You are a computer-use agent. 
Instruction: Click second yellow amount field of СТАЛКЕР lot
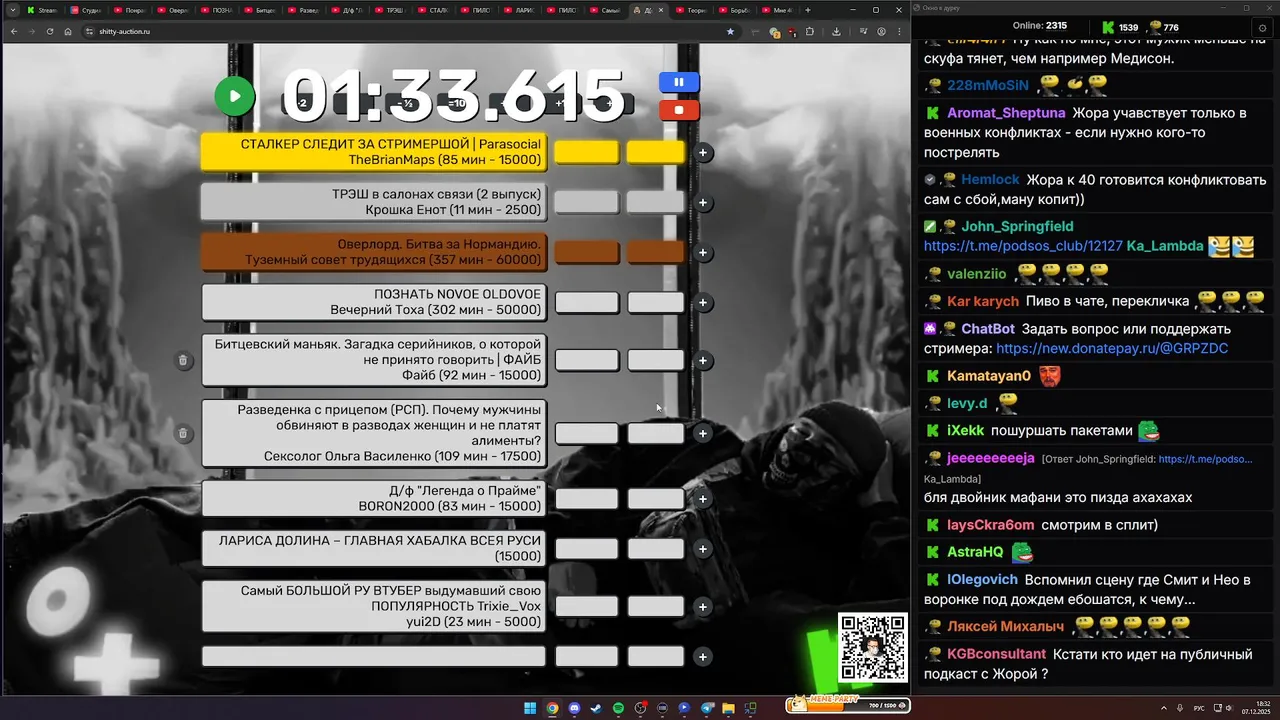tap(656, 152)
